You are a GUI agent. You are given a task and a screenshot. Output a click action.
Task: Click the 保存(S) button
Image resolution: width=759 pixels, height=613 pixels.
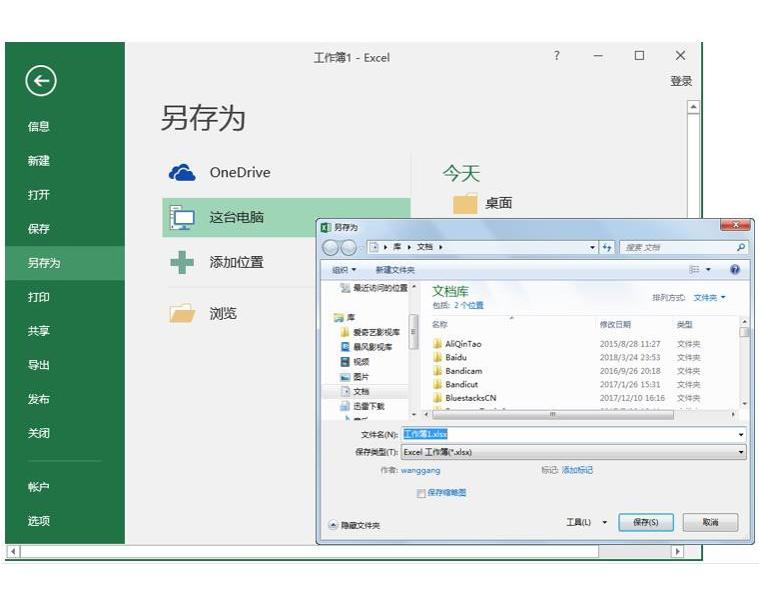tap(646, 522)
